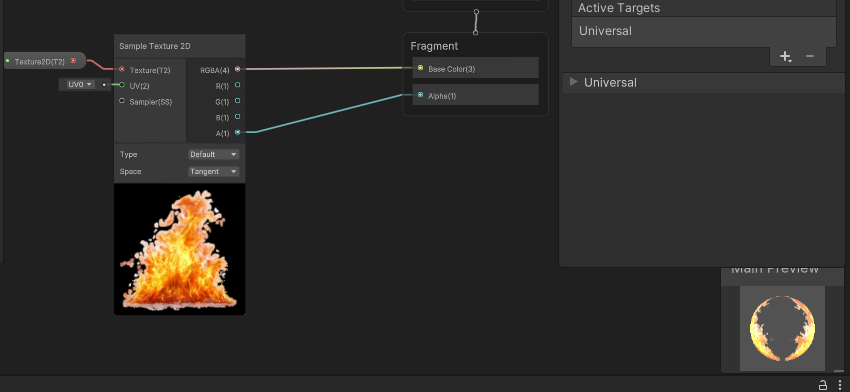Click the Texture2D(T2) property output port
Screen dimensions: 850x392
pos(73,61)
